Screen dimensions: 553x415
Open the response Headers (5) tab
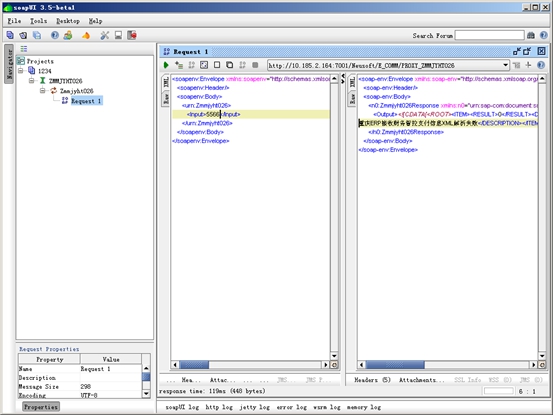(x=372, y=380)
